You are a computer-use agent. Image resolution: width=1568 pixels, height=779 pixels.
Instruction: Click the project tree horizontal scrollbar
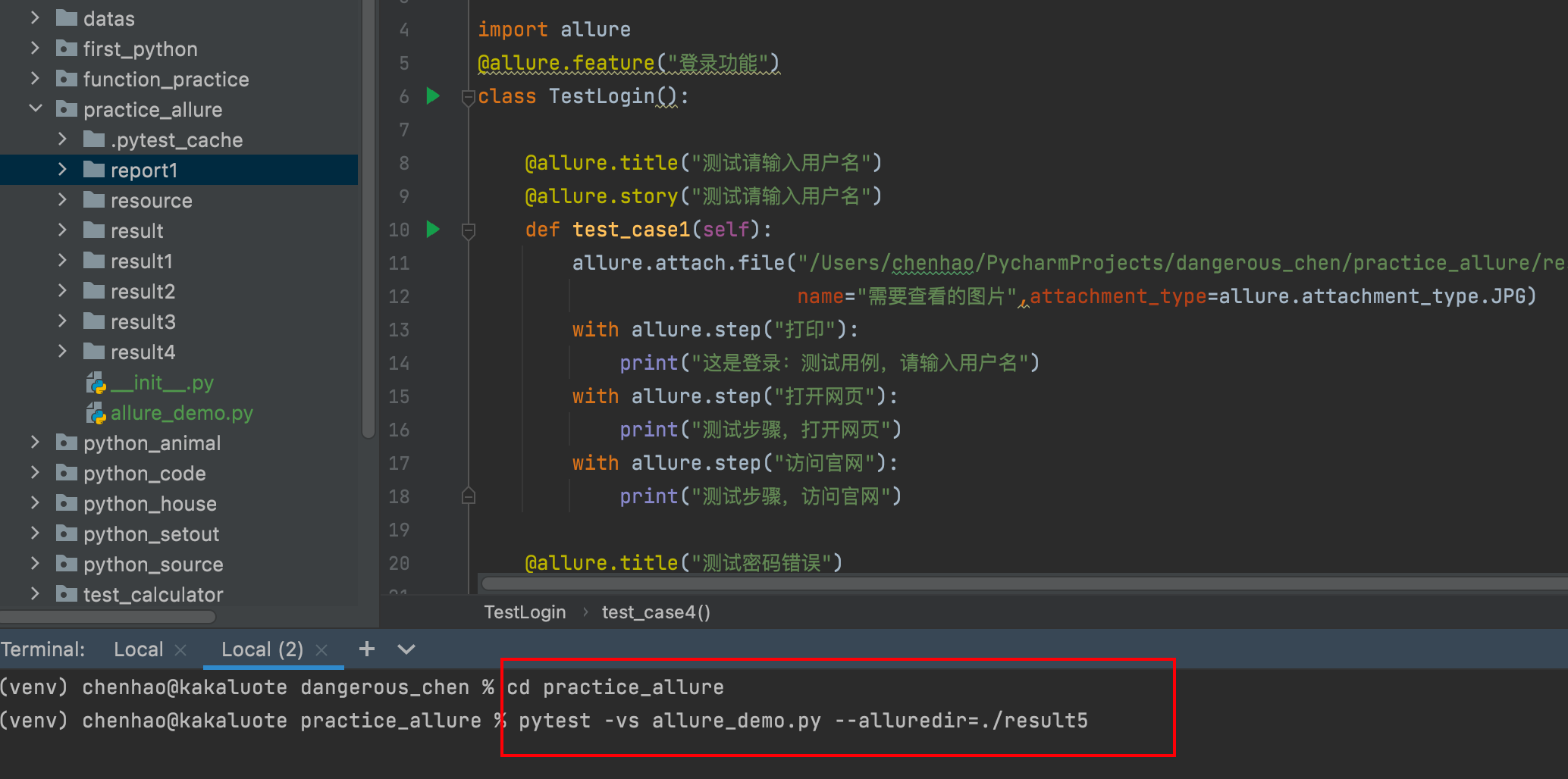108,617
